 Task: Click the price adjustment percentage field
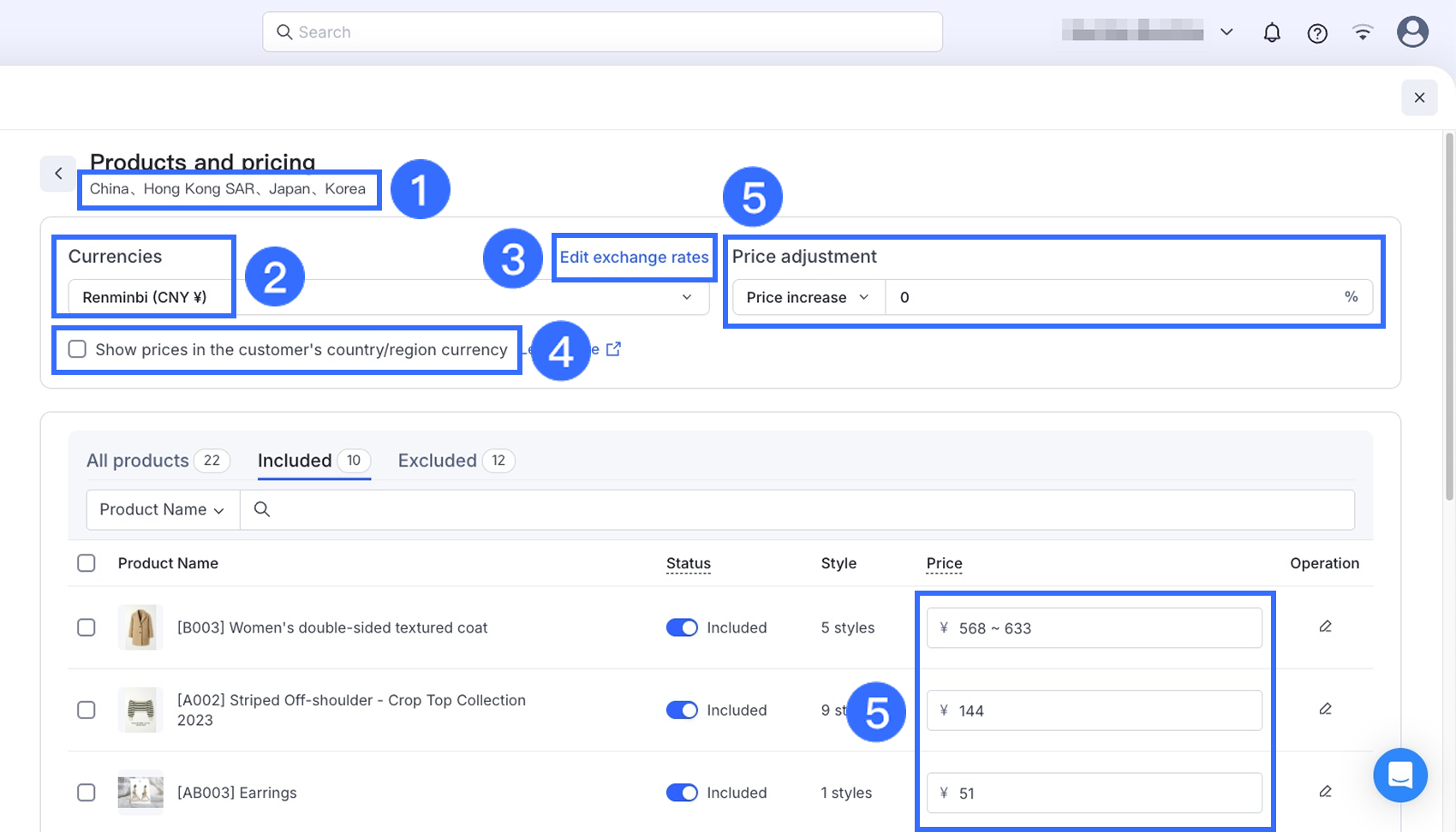(x=1113, y=297)
